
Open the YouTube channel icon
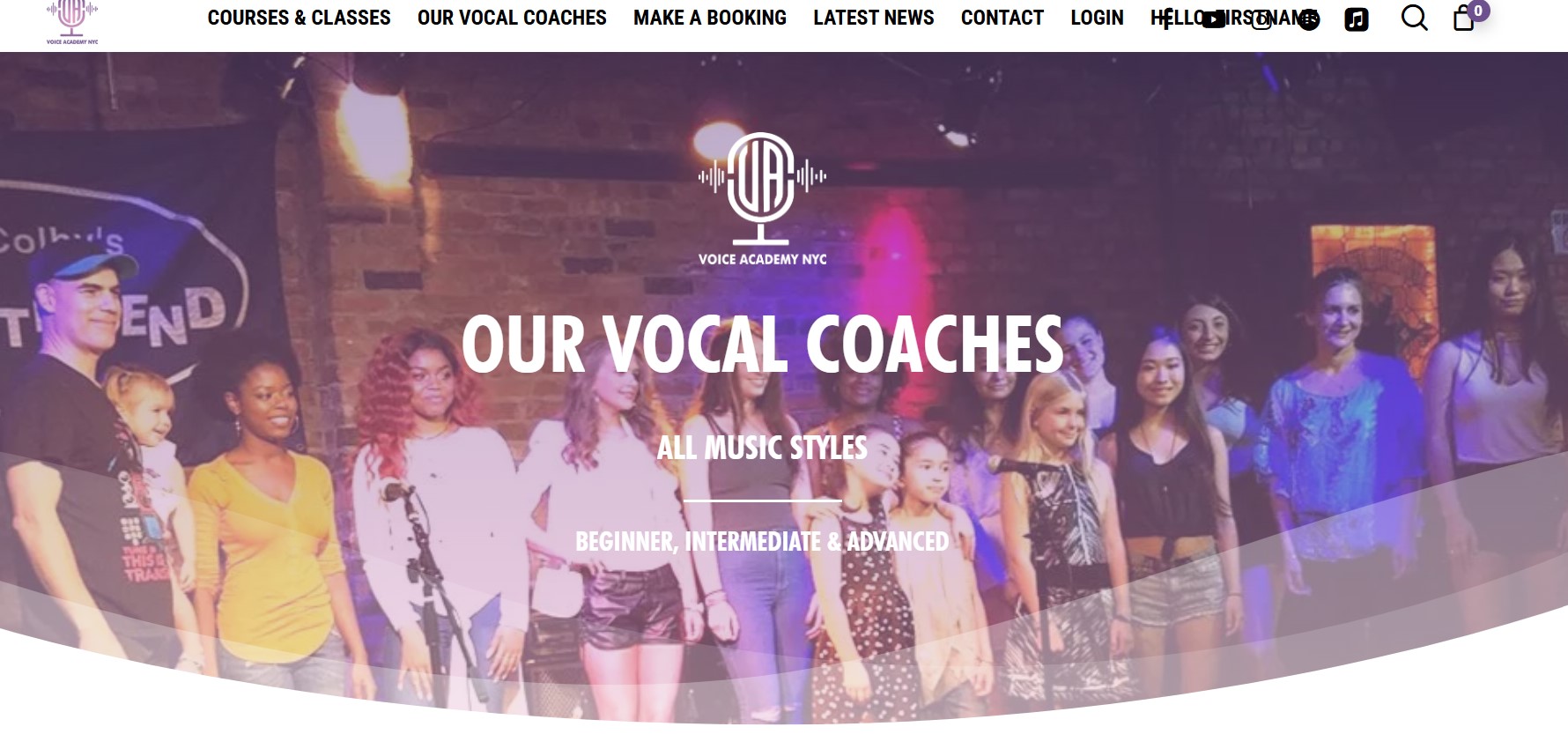click(x=1214, y=19)
